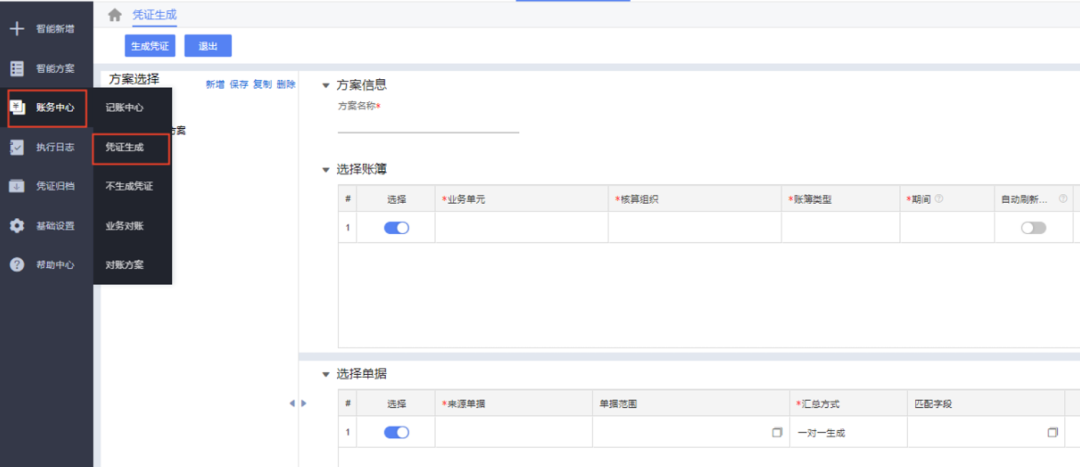Click the 方案选择 panel title
Image resolution: width=1080 pixels, height=467 pixels.
point(134,79)
